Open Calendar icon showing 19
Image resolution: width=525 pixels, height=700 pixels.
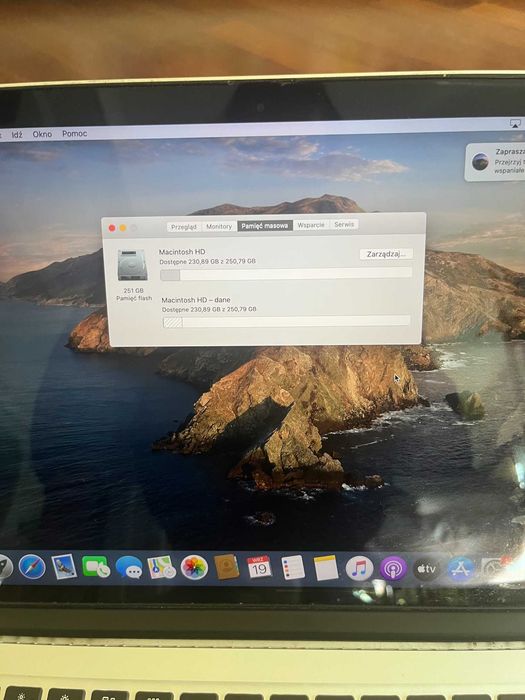click(259, 567)
